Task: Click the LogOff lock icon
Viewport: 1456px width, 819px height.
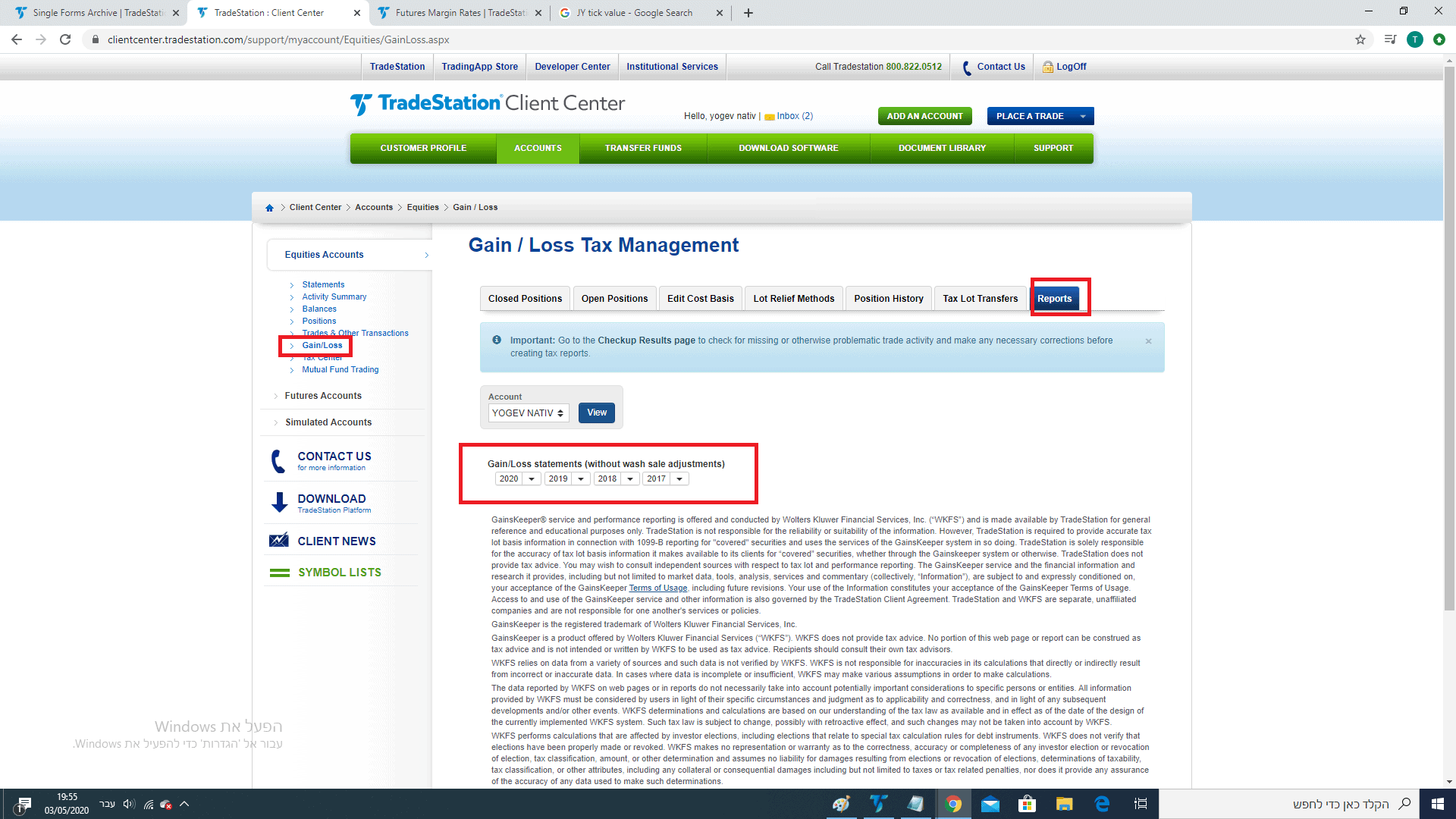Action: (x=1047, y=67)
